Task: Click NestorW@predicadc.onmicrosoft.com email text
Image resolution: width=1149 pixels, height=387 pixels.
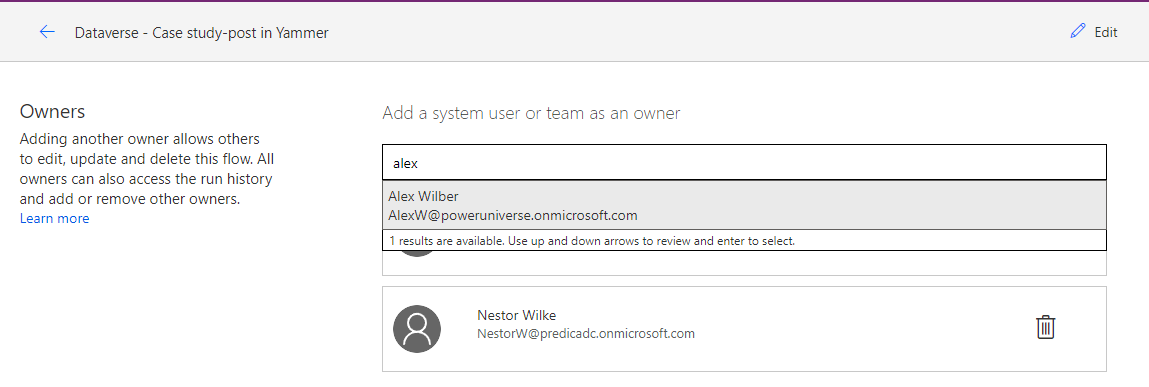Action: 585,333
